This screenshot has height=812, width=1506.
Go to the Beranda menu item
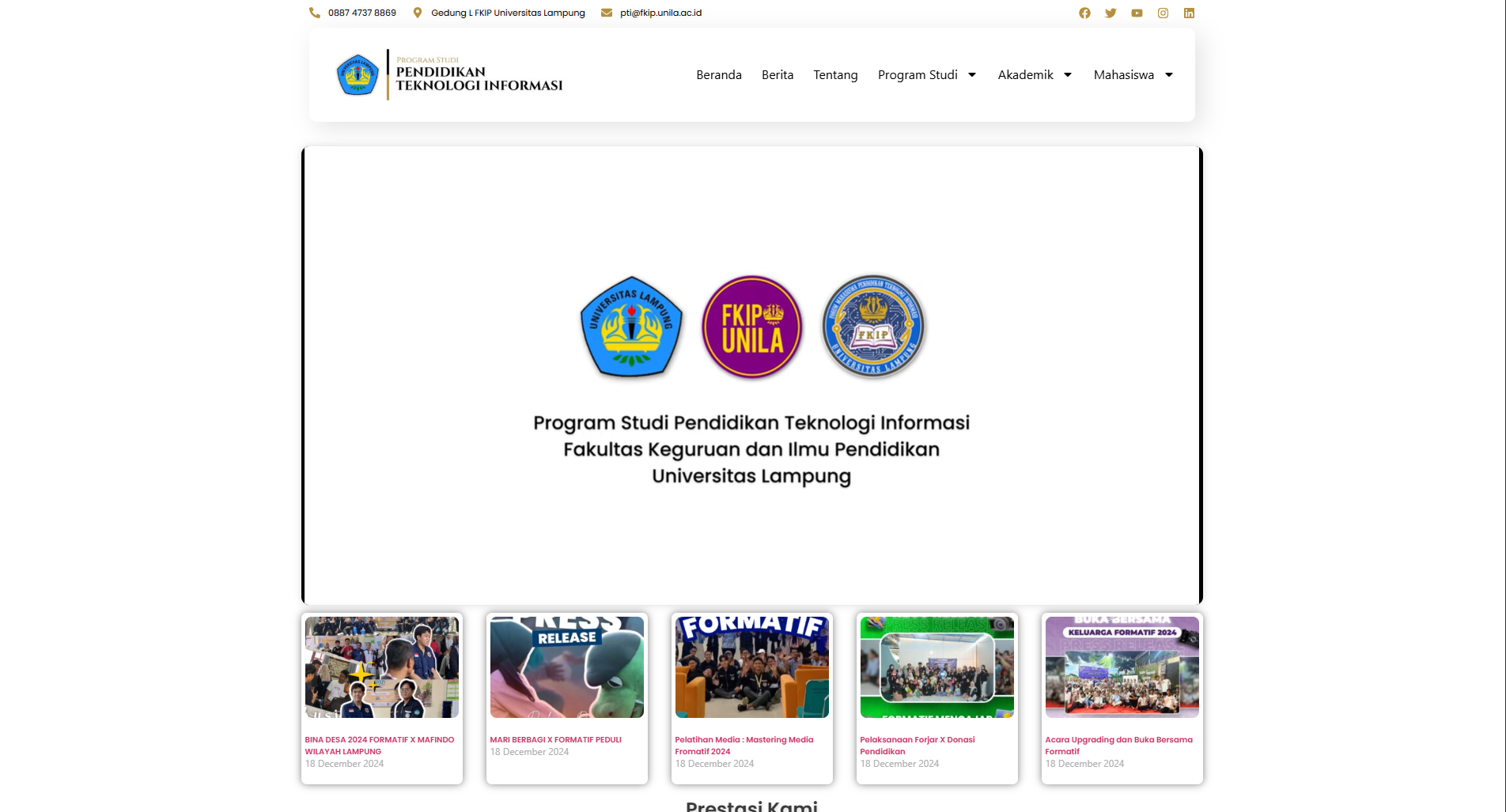(x=718, y=75)
